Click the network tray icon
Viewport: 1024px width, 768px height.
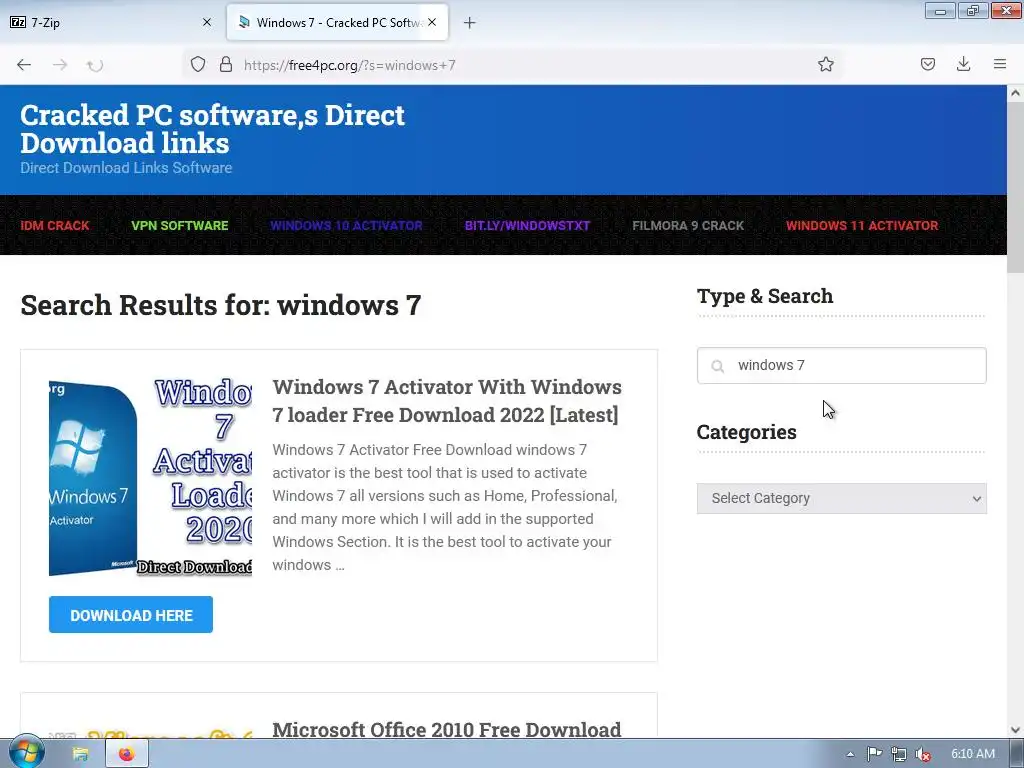pyautogui.click(x=899, y=754)
